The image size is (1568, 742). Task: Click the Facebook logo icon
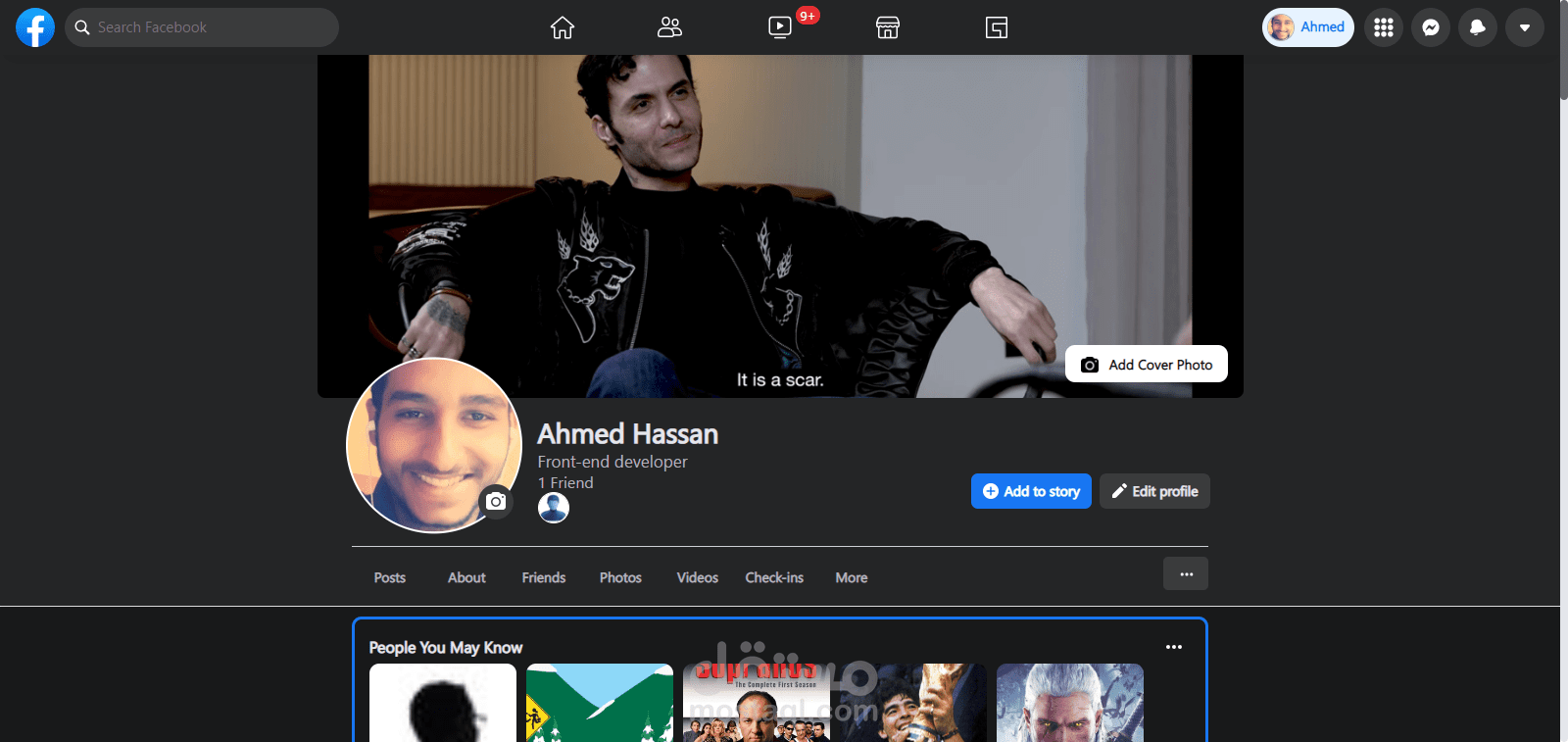(x=35, y=27)
